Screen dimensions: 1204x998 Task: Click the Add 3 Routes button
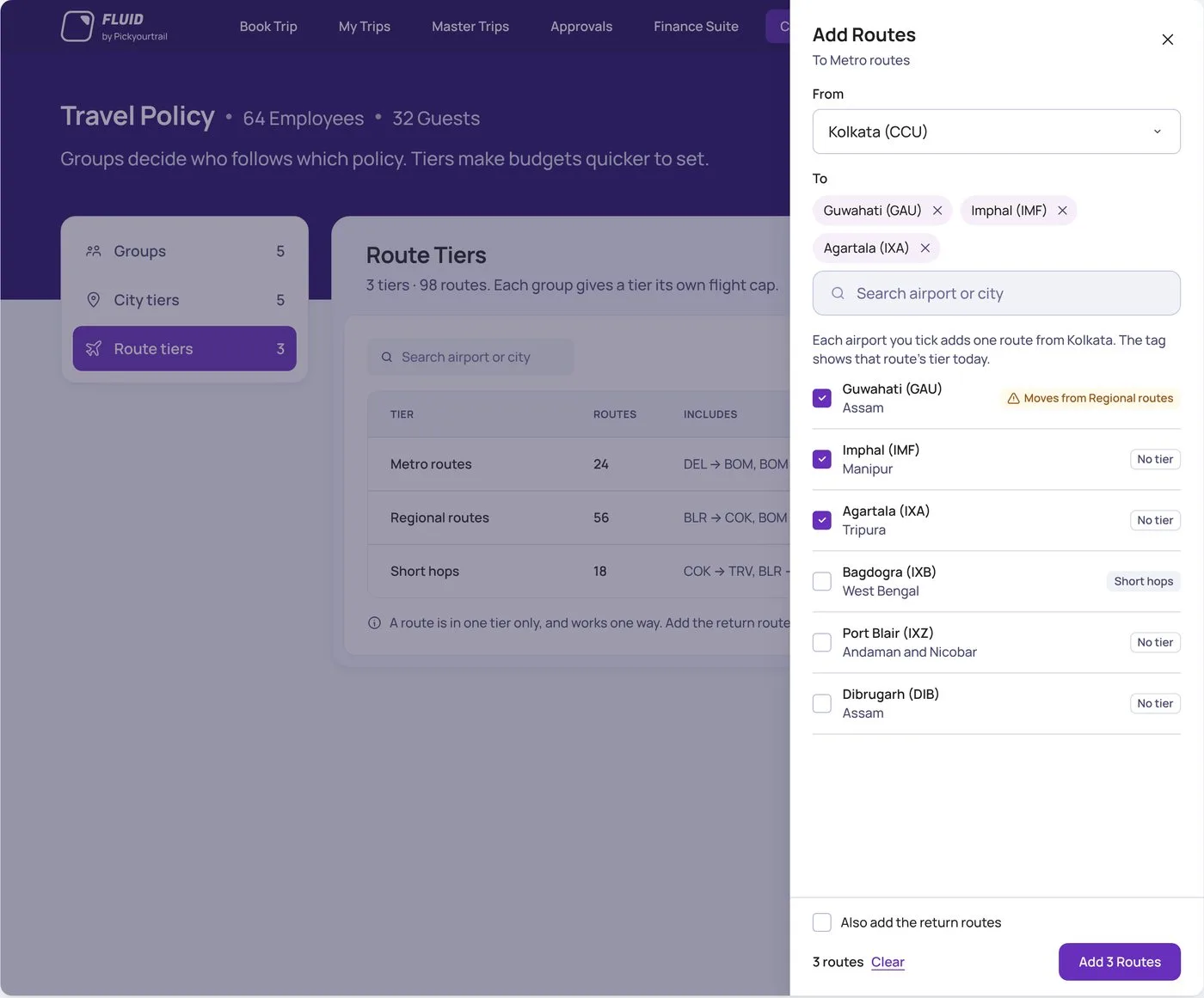(x=1119, y=962)
